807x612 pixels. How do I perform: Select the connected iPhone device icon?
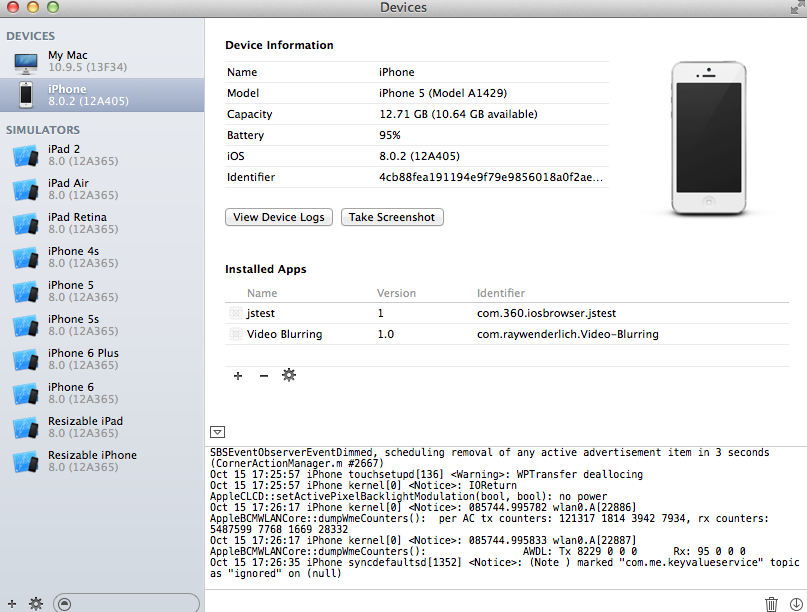pyautogui.click(x=26, y=95)
